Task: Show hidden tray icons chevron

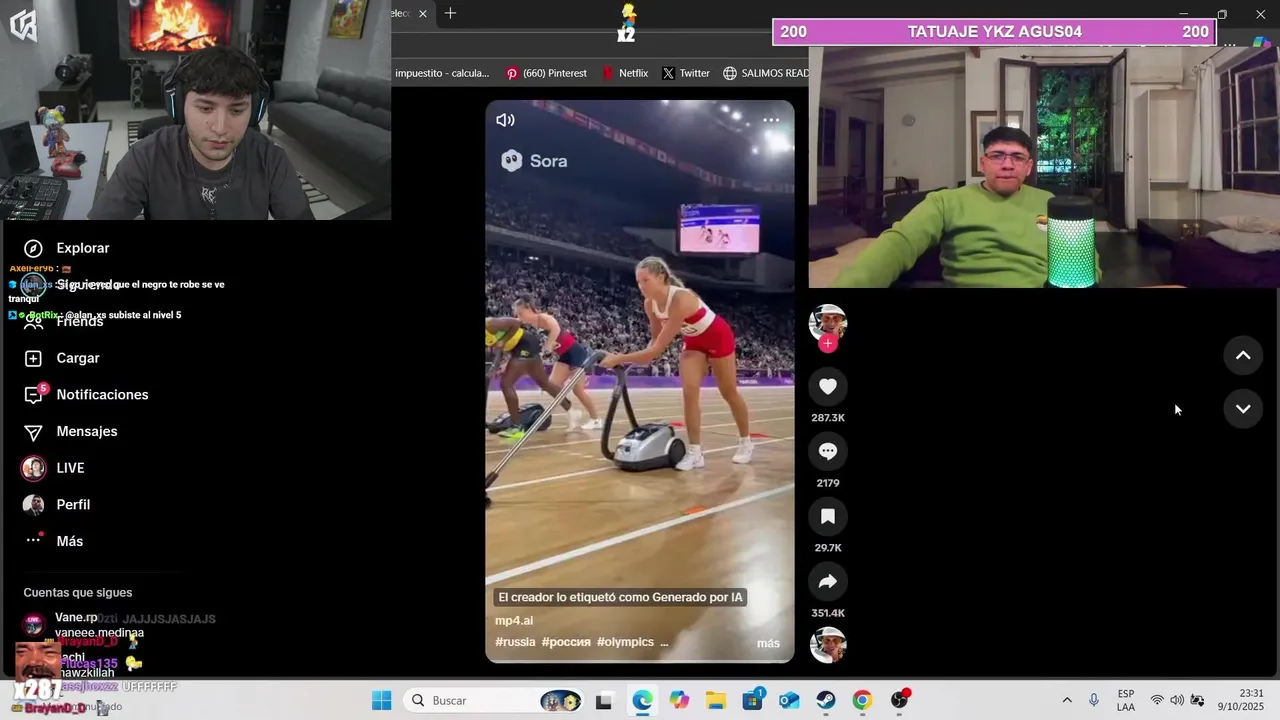Action: tap(1067, 700)
